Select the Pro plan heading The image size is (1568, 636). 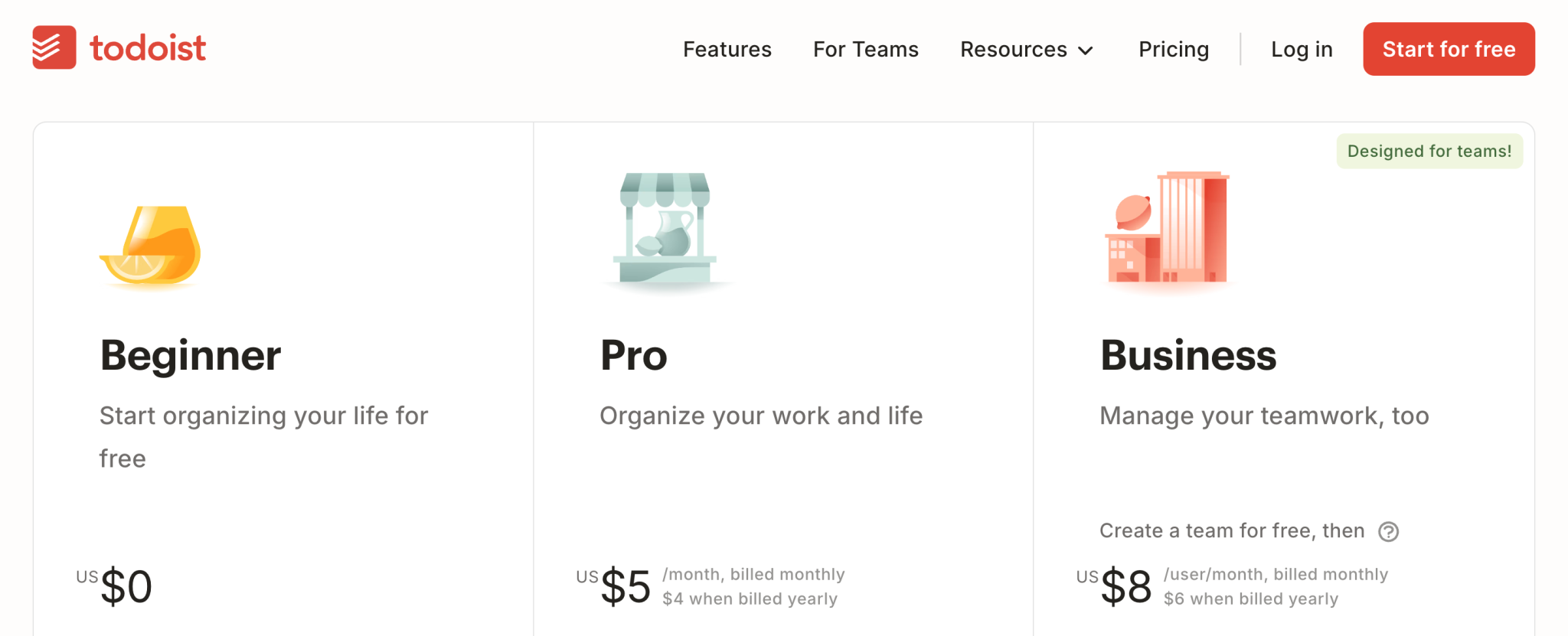(x=633, y=356)
